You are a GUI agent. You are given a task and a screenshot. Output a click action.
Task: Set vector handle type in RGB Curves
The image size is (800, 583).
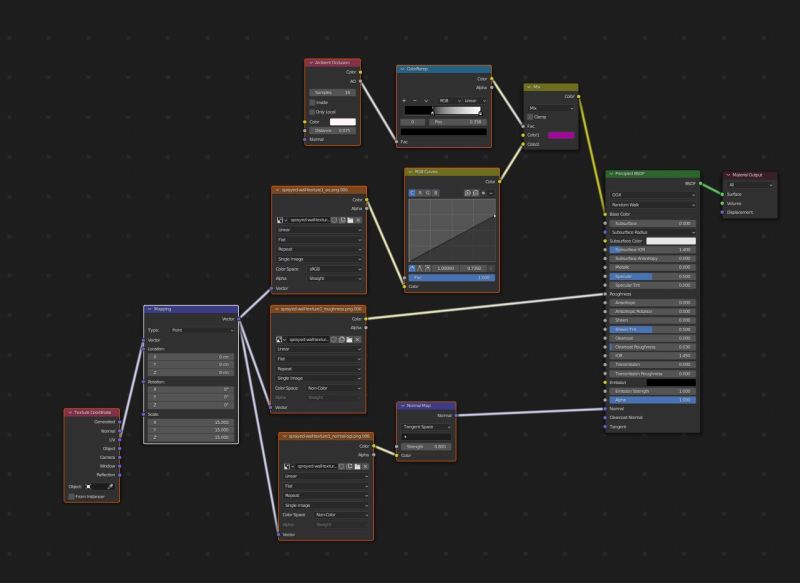pos(420,268)
